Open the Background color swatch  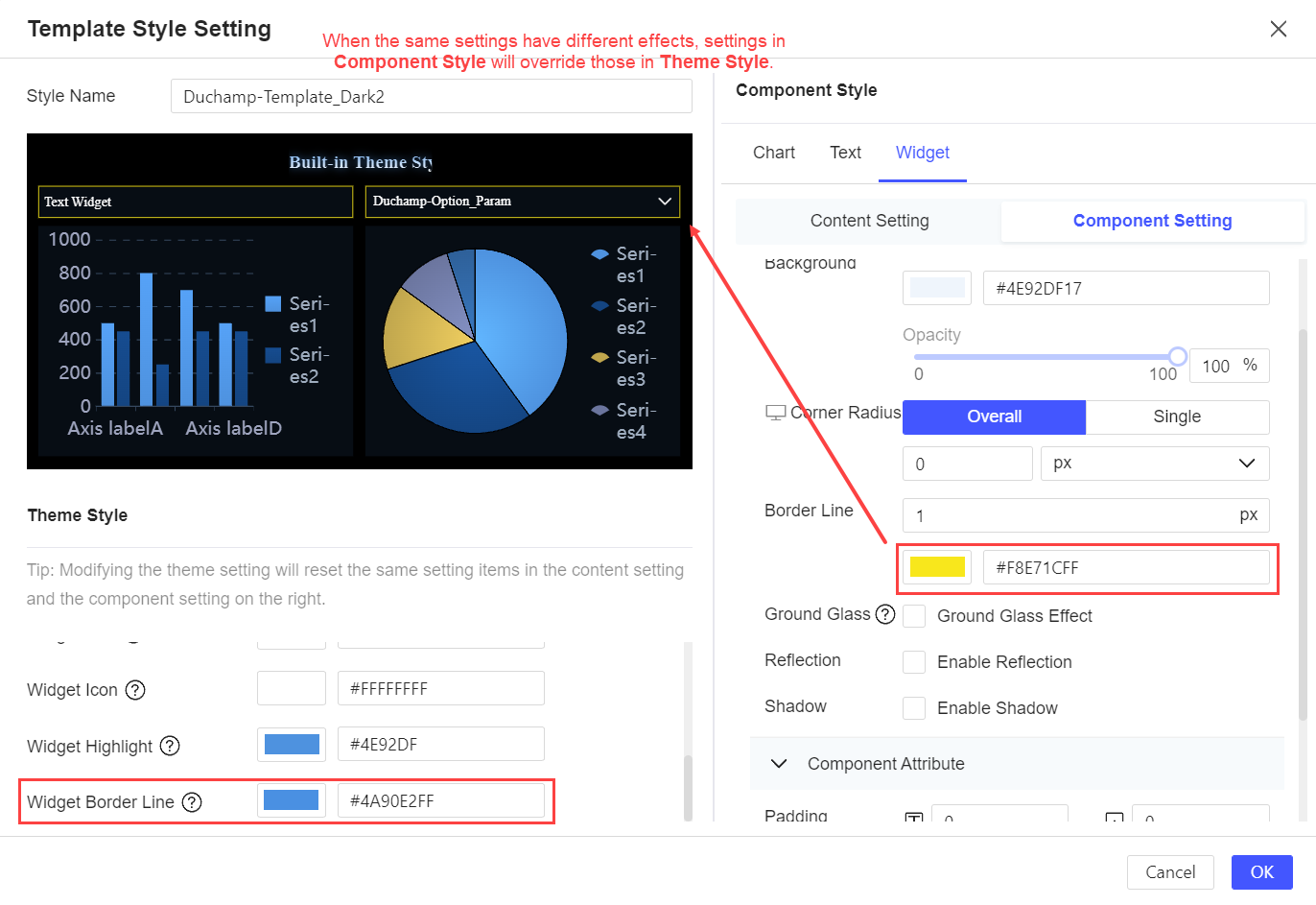pyautogui.click(x=937, y=288)
